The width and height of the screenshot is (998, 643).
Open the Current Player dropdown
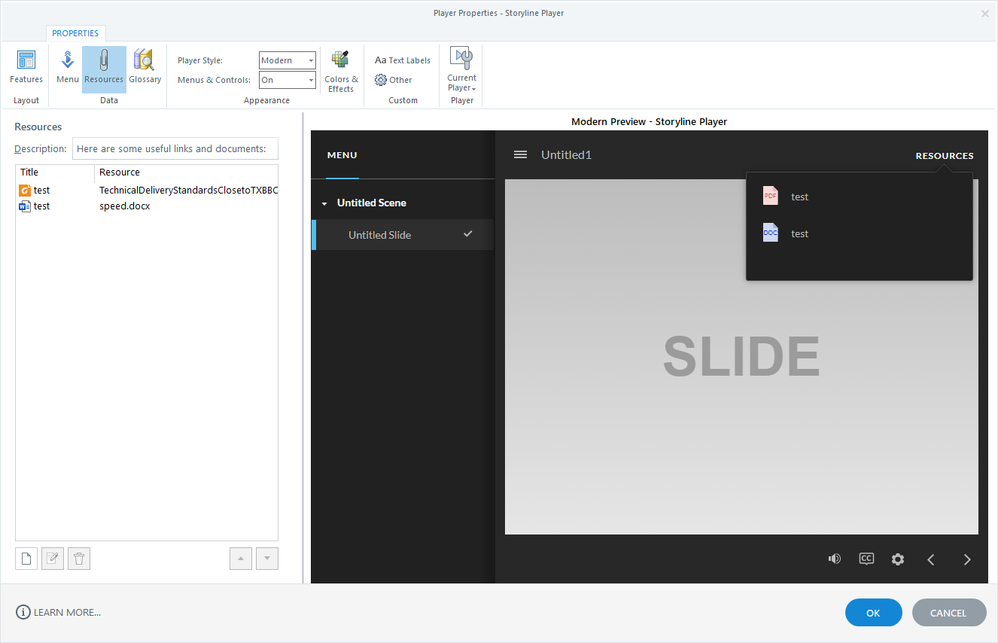pos(461,69)
